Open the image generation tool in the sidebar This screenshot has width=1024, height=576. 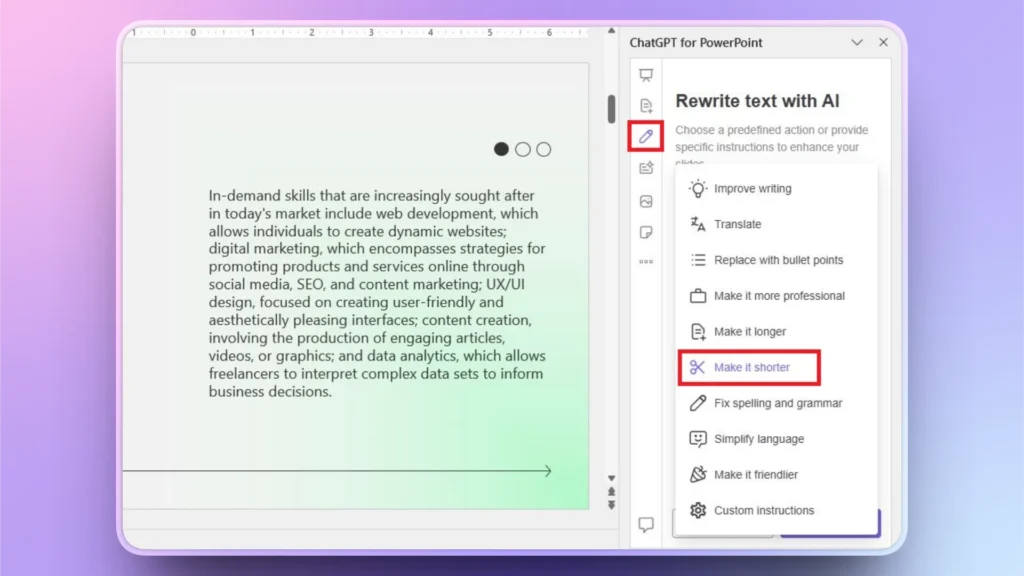click(x=646, y=200)
